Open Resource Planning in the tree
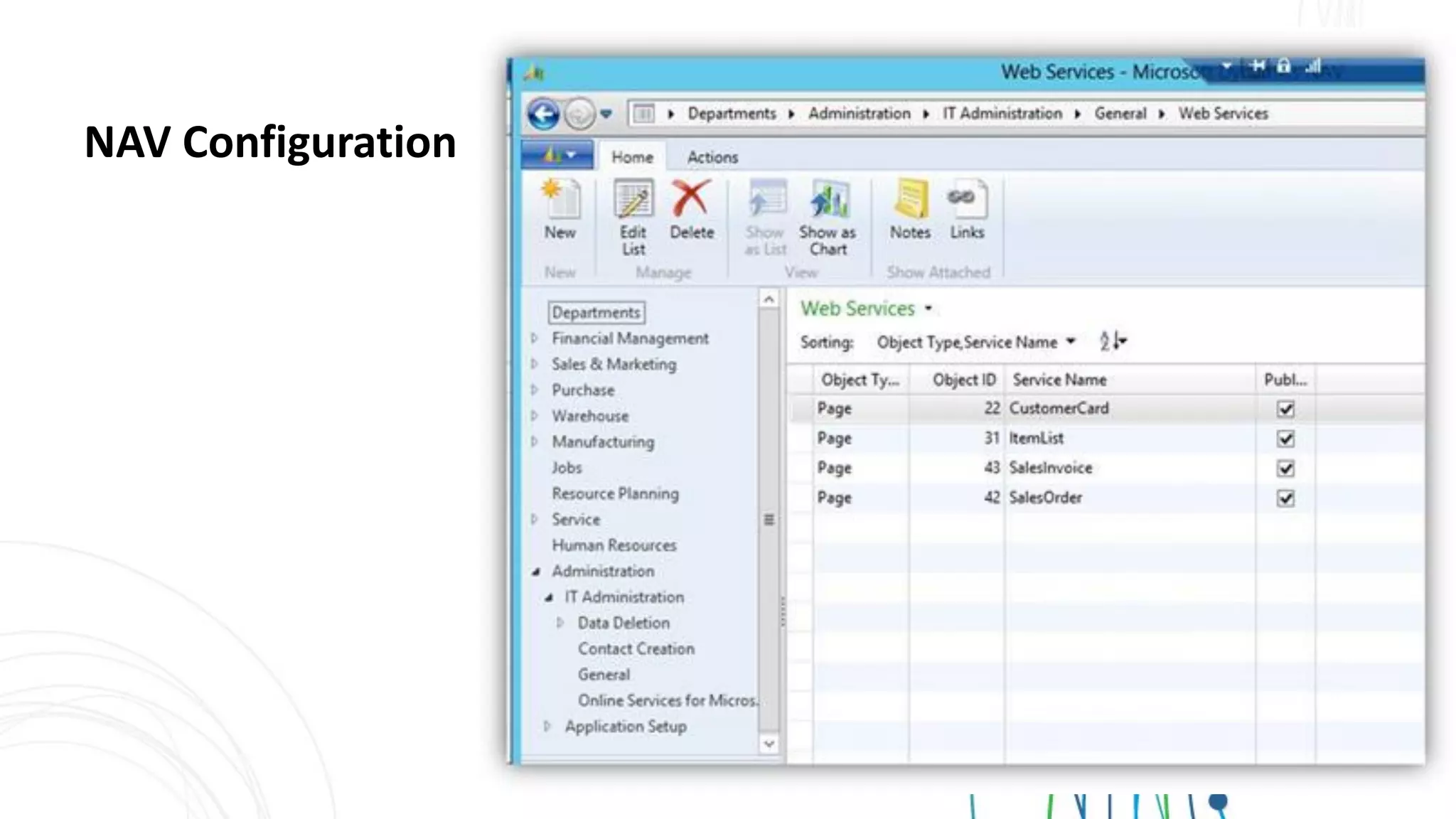This screenshot has width=1456, height=819. click(x=615, y=494)
